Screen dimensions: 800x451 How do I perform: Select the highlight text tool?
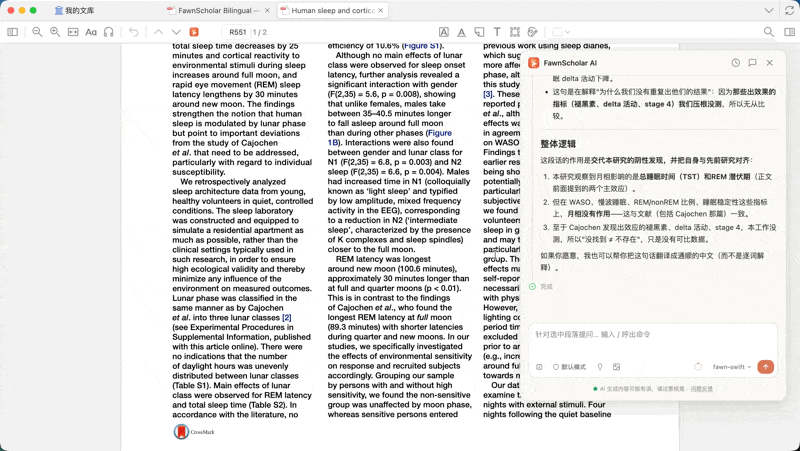(x=444, y=32)
